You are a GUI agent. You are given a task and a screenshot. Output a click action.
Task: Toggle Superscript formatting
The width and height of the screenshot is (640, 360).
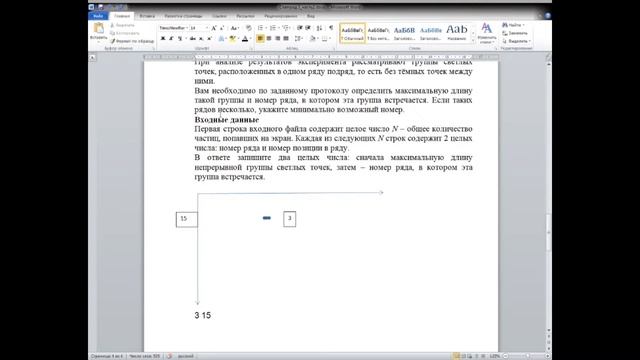pos(209,39)
